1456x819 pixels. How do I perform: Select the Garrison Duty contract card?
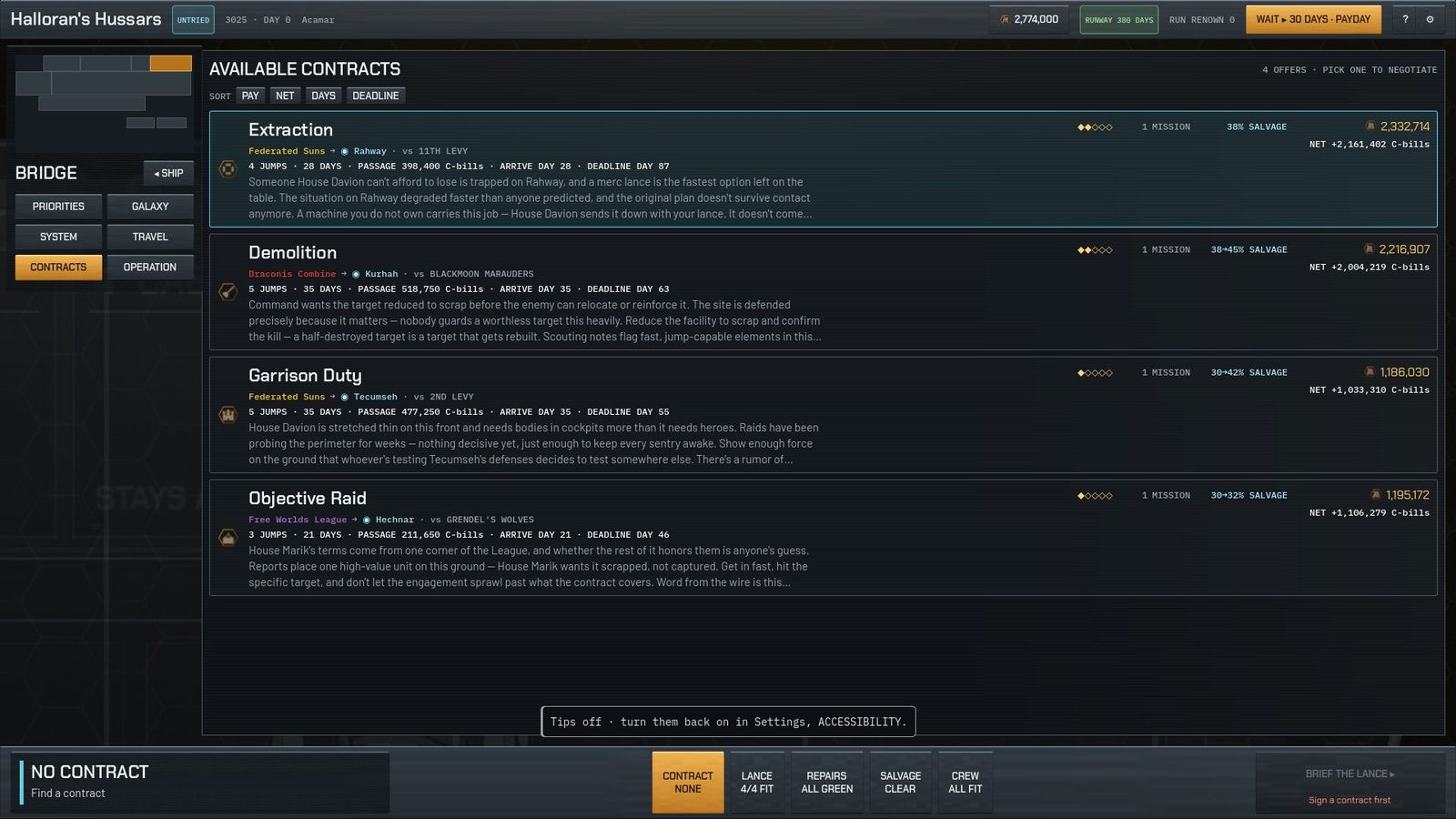pyautogui.click(x=824, y=415)
